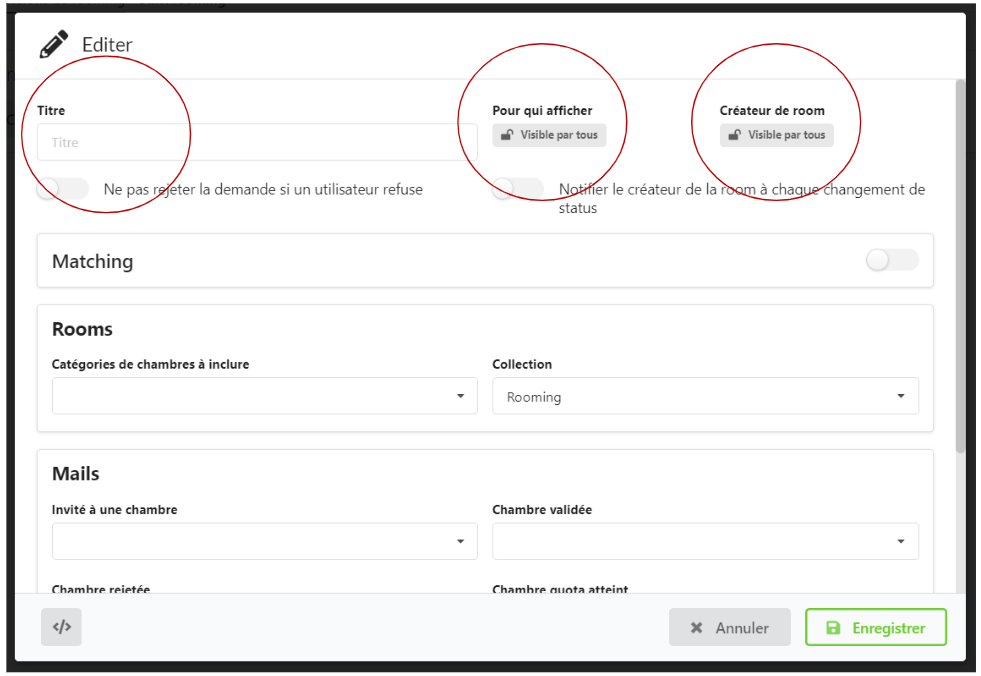This screenshot has width=981, height=676.
Task: Click the lock icon under Créateur de room
Action: 735,135
